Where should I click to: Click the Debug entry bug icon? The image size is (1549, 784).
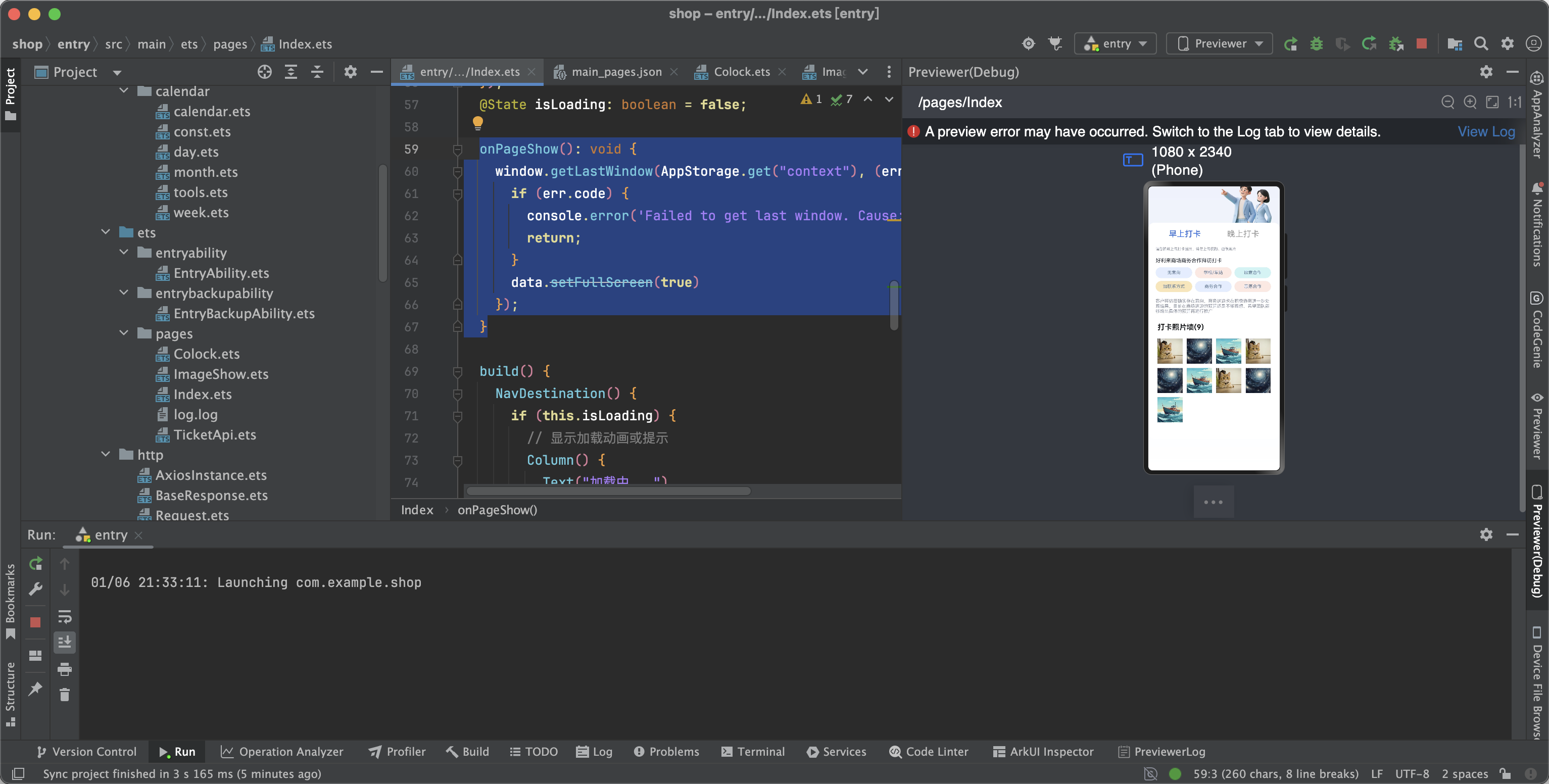pyautogui.click(x=1316, y=43)
